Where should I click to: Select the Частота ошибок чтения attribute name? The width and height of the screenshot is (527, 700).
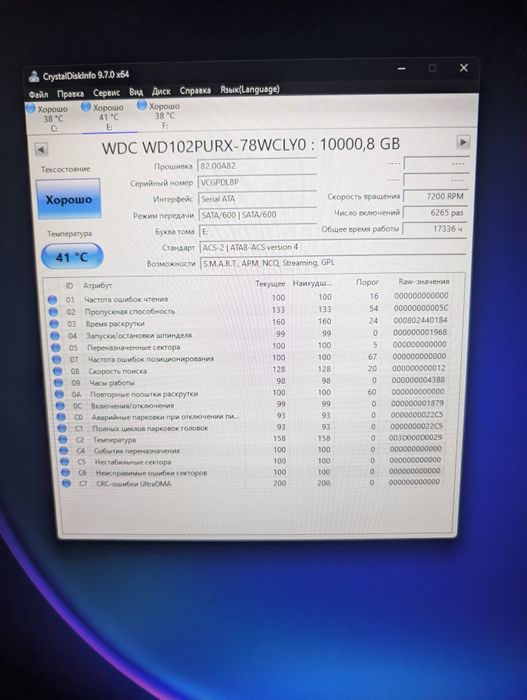pyautogui.click(x=126, y=300)
